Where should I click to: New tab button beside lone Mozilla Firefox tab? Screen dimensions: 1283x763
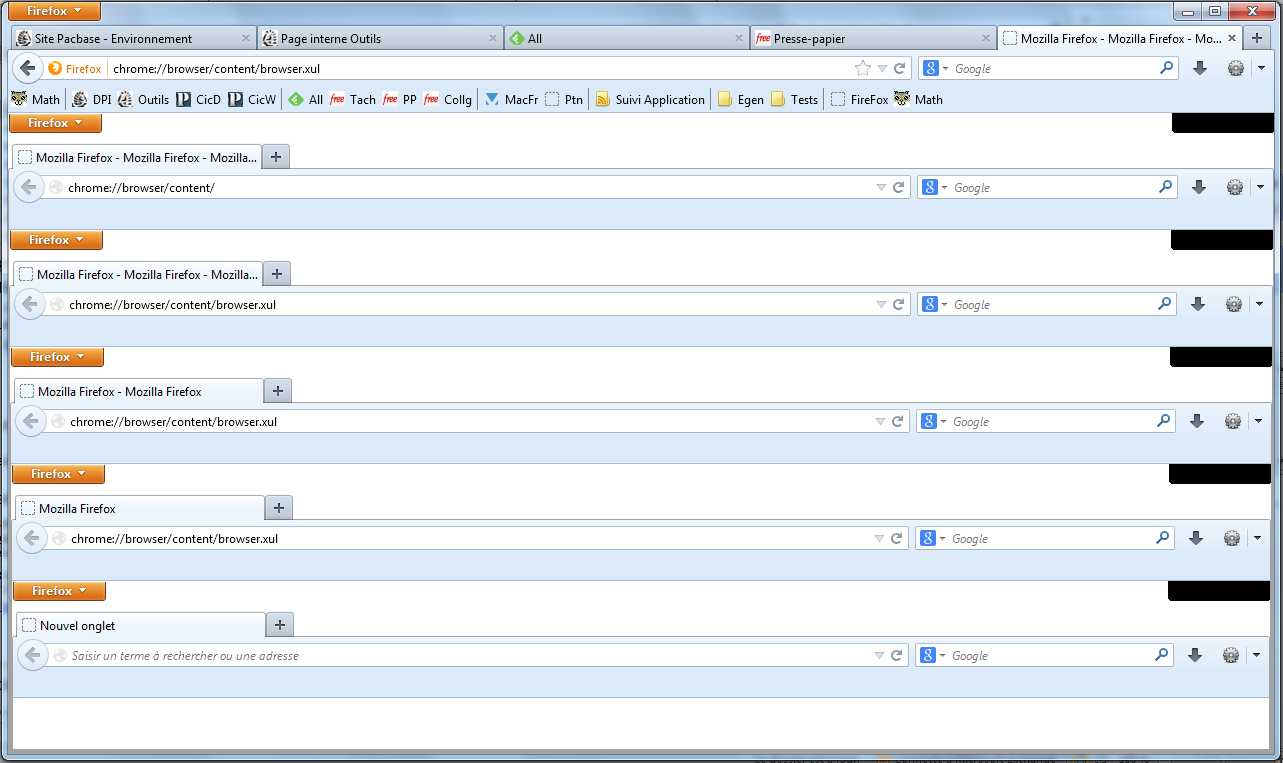pyautogui.click(x=279, y=508)
